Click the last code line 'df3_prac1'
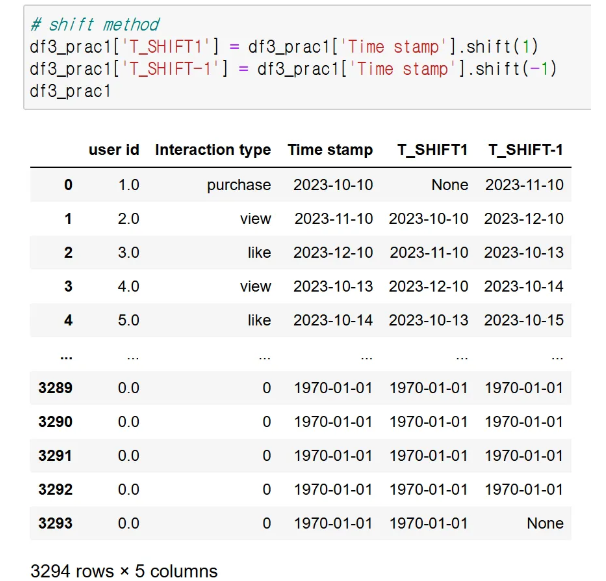Viewport: 606px width, 581px height. tap(70, 92)
